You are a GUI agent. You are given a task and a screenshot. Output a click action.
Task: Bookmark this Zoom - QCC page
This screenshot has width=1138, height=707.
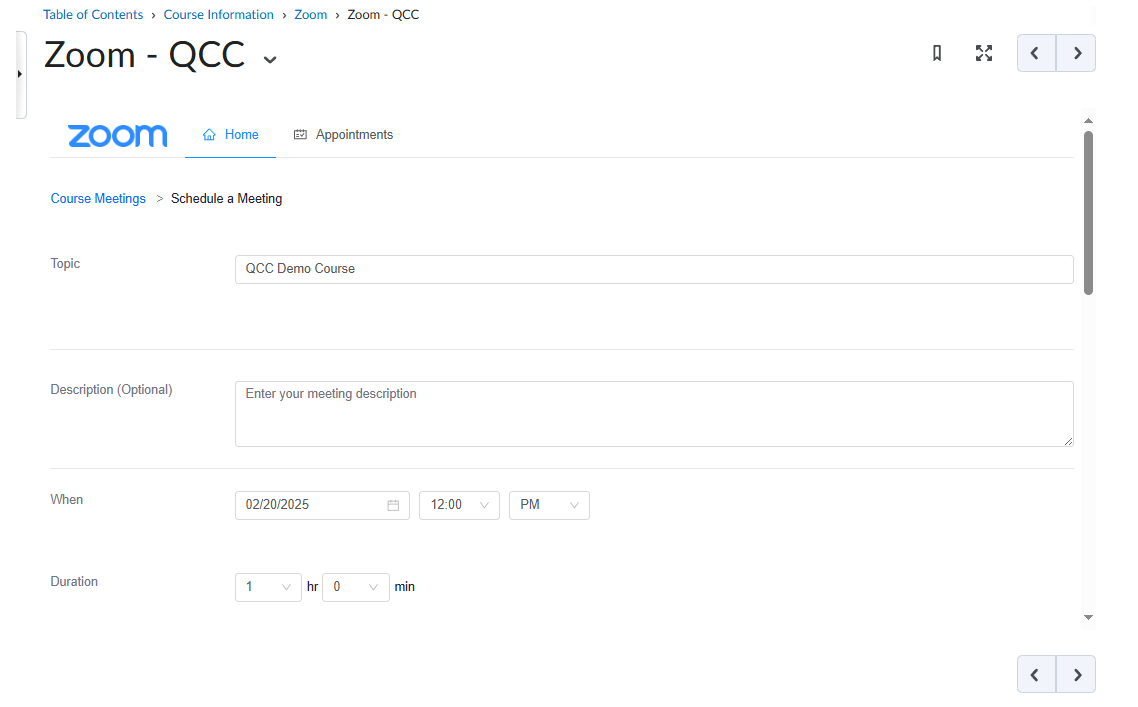click(x=937, y=53)
